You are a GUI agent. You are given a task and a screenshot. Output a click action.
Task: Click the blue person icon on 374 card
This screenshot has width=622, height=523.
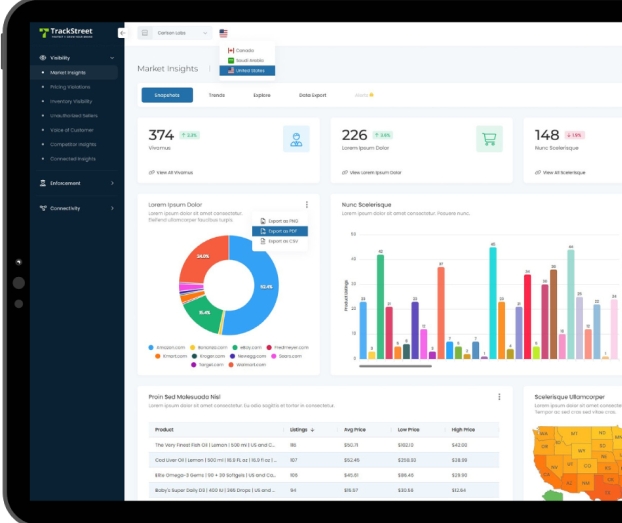tap(296, 139)
